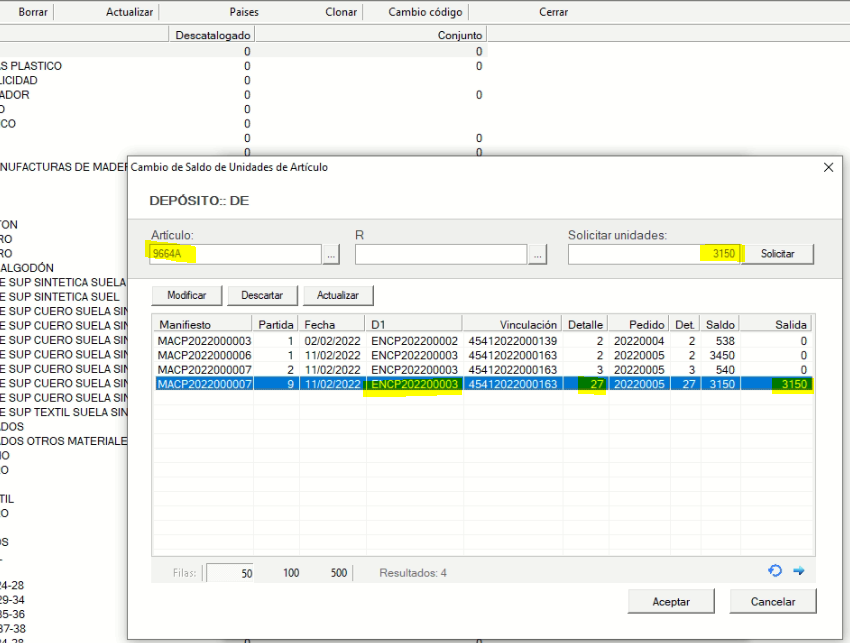Click Clonar in the top toolbar

coord(341,12)
